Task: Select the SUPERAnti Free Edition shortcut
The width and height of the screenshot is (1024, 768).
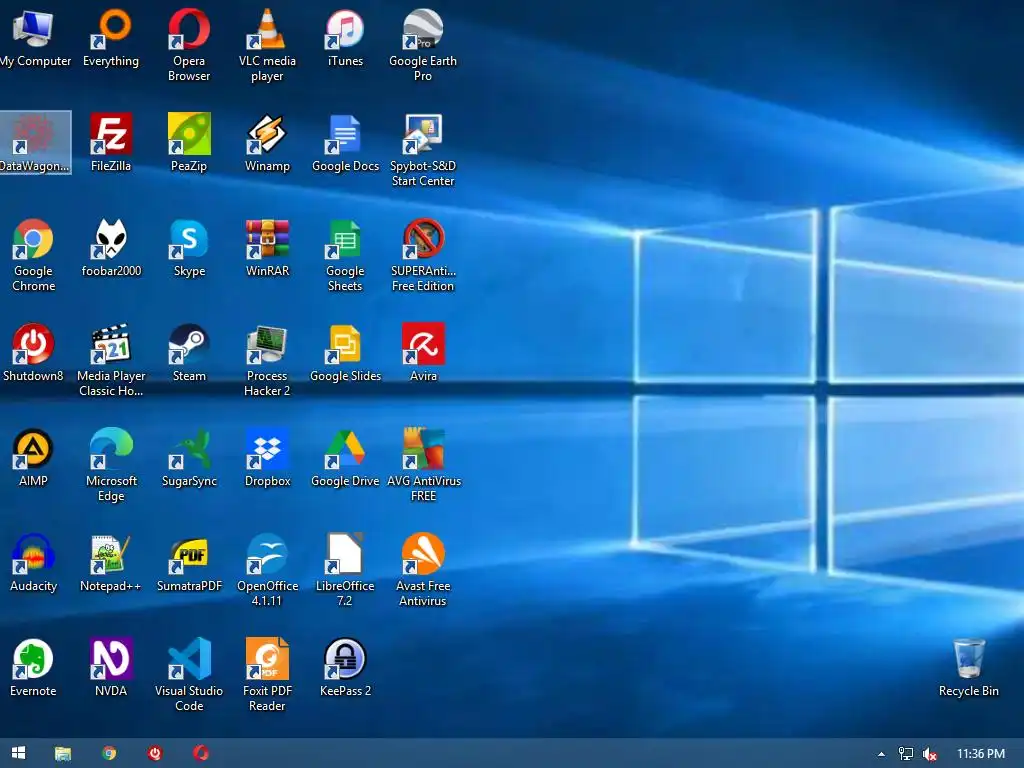Action: tap(423, 255)
